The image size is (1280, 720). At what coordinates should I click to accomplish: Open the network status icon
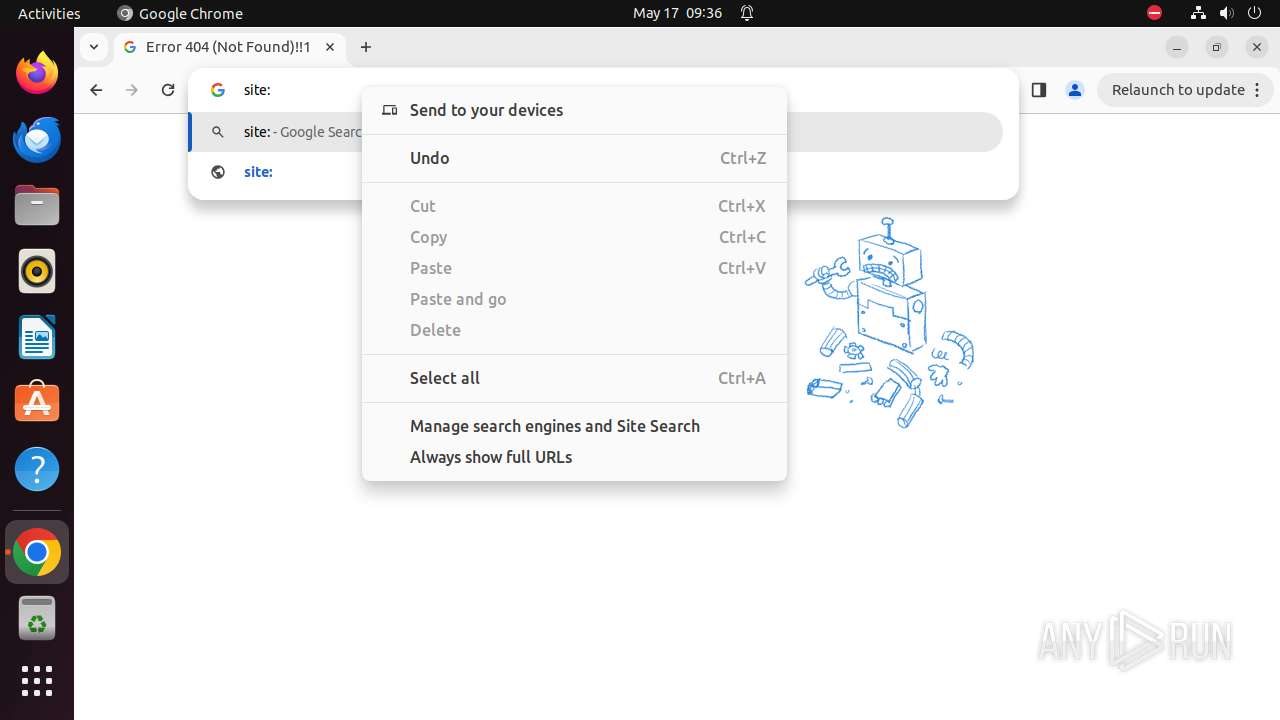[1199, 13]
